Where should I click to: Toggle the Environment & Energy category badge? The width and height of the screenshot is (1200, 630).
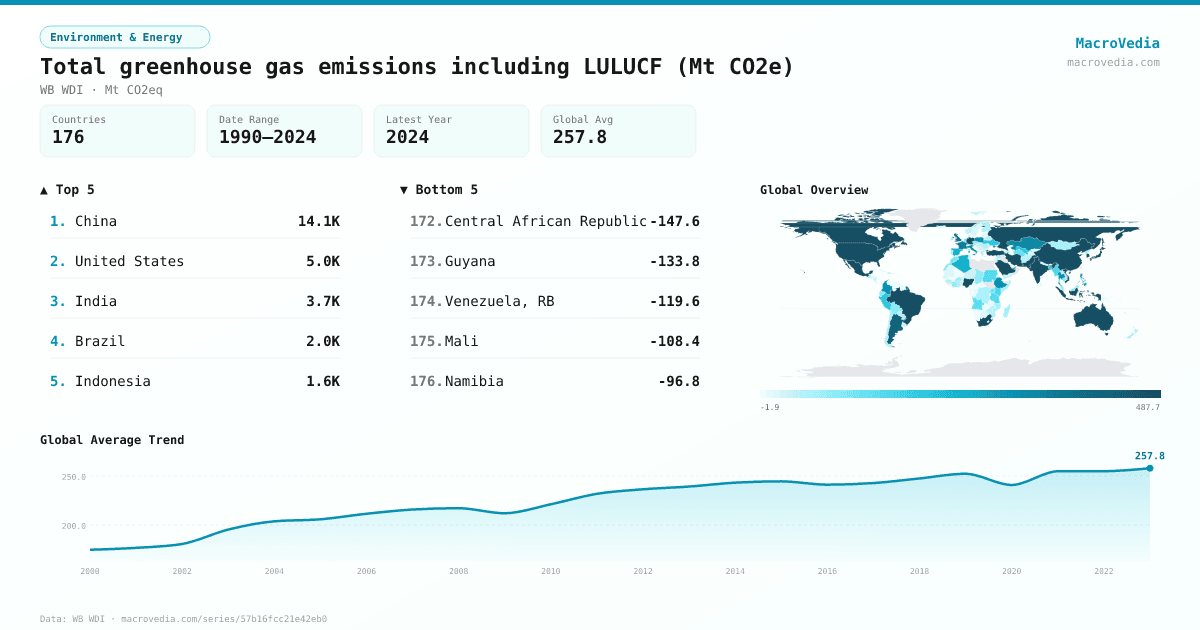pyautogui.click(x=124, y=36)
